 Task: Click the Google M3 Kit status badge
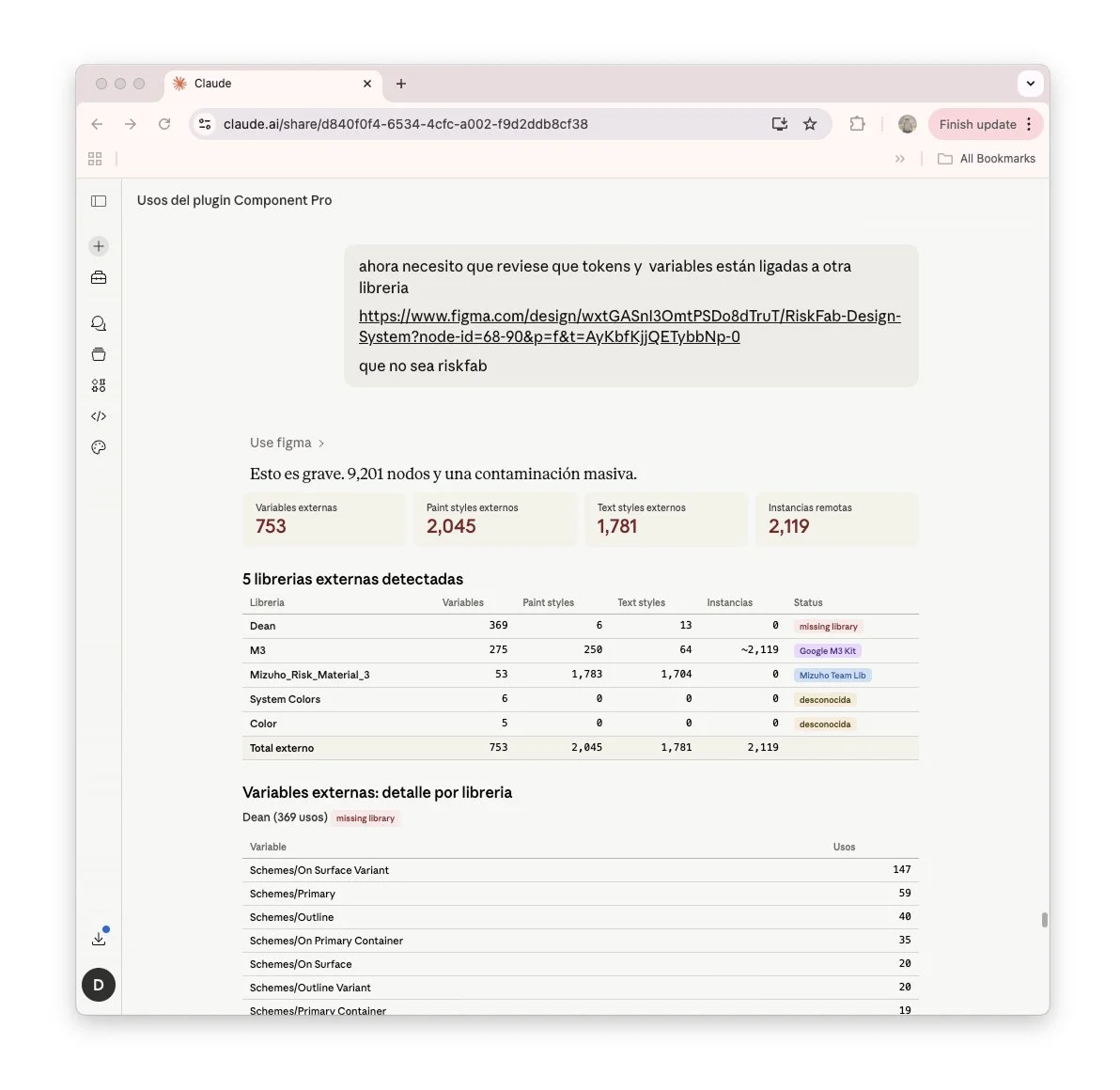[x=827, y=651]
